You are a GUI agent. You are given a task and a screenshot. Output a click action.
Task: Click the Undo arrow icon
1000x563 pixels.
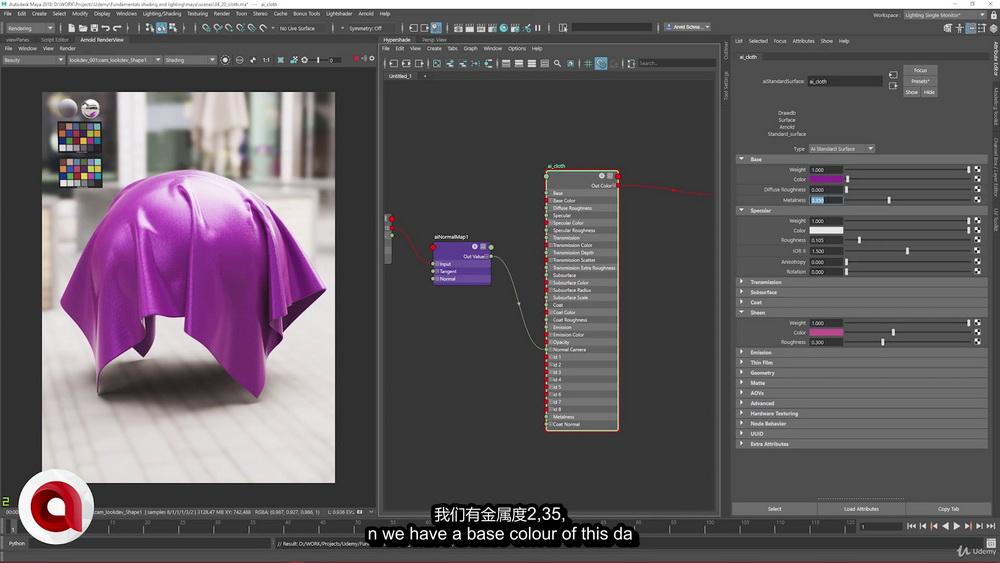click(106, 28)
